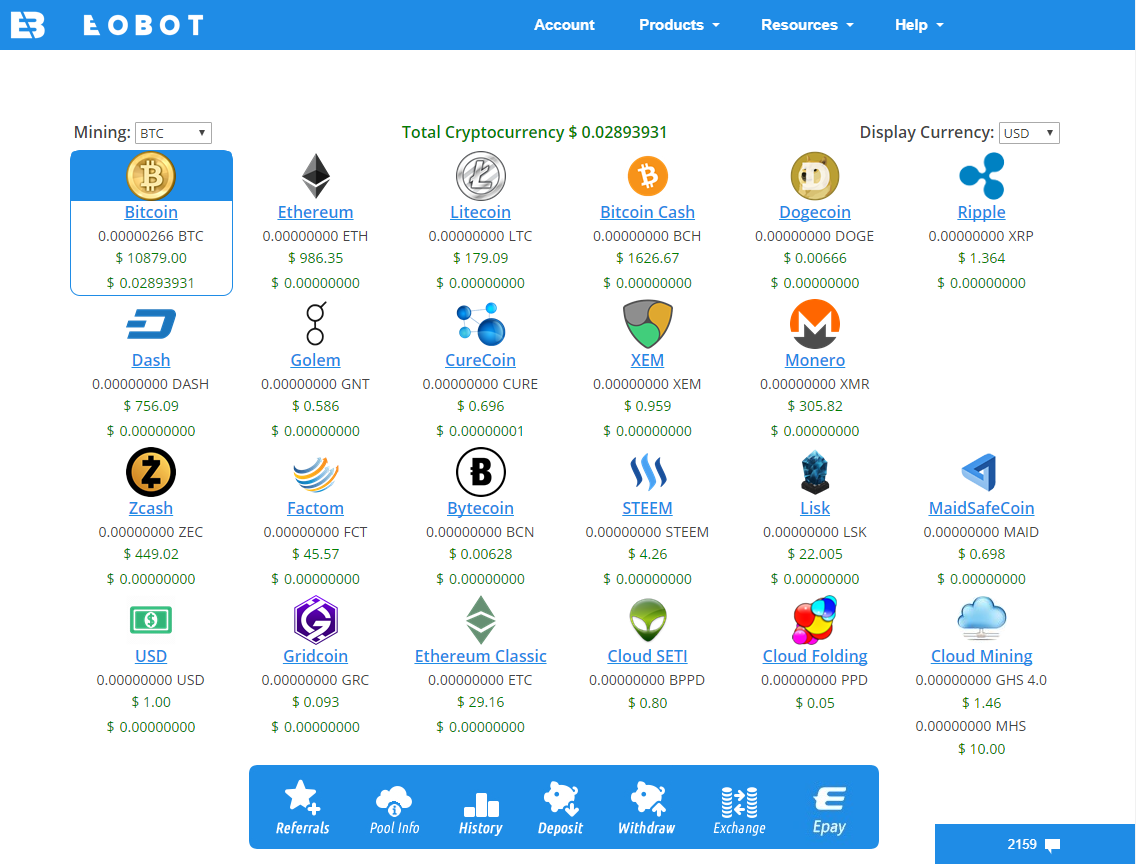Click the USD banknote icon

pos(151,620)
